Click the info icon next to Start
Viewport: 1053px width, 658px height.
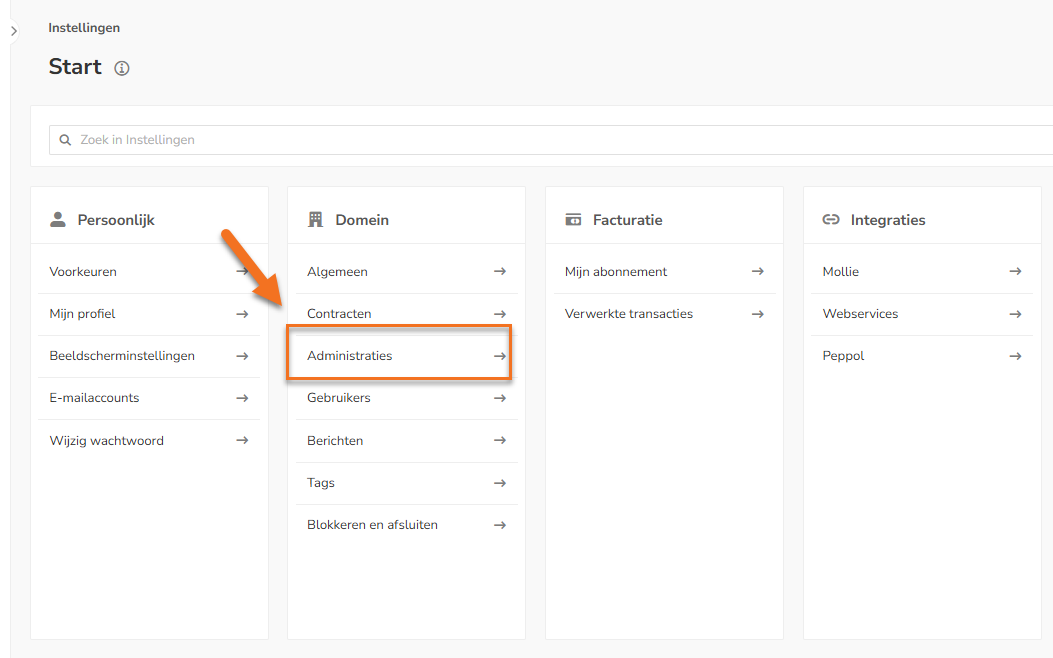[122, 68]
